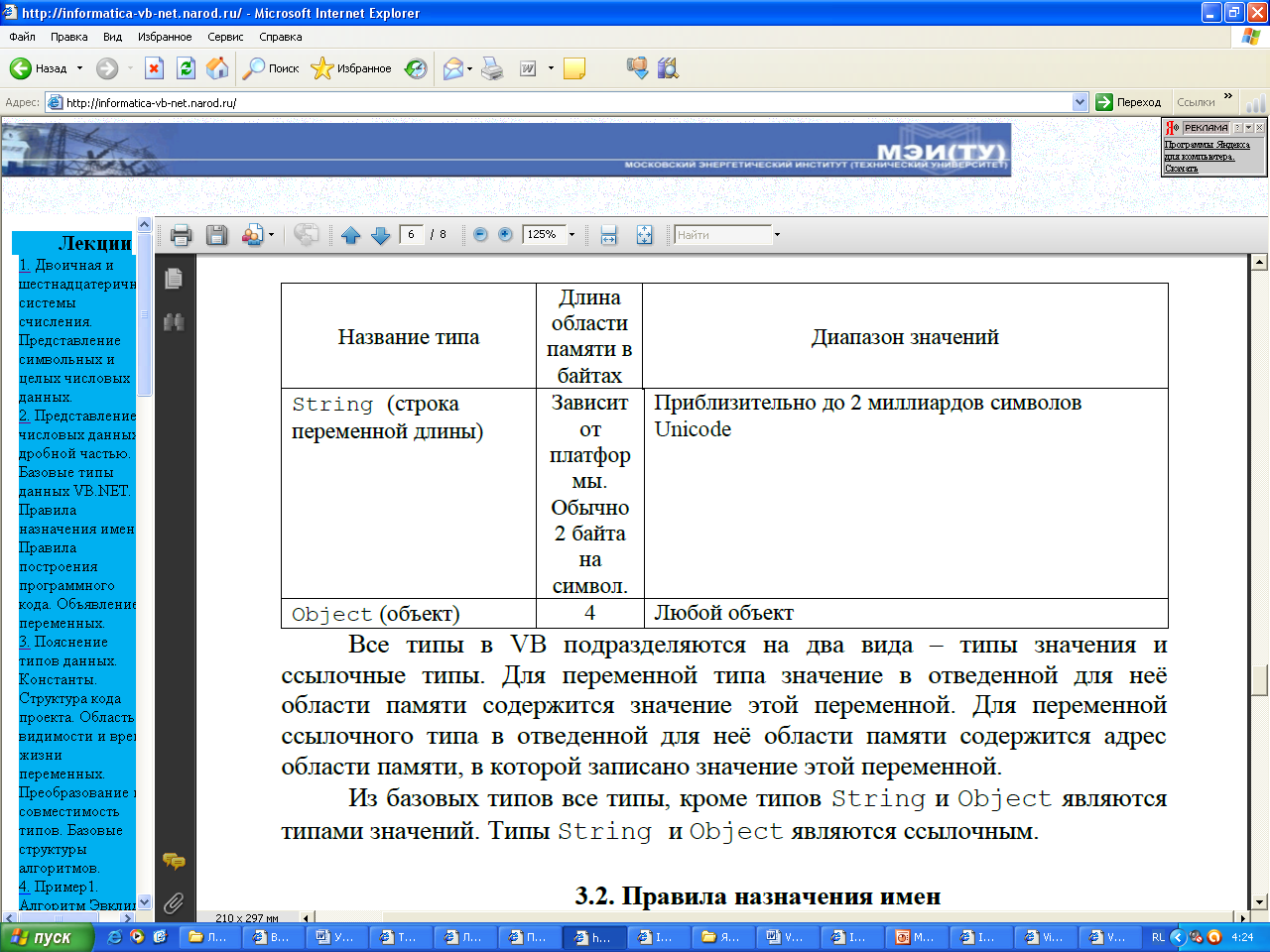
Task: Click the Mail envelope icon
Action: pos(453,68)
